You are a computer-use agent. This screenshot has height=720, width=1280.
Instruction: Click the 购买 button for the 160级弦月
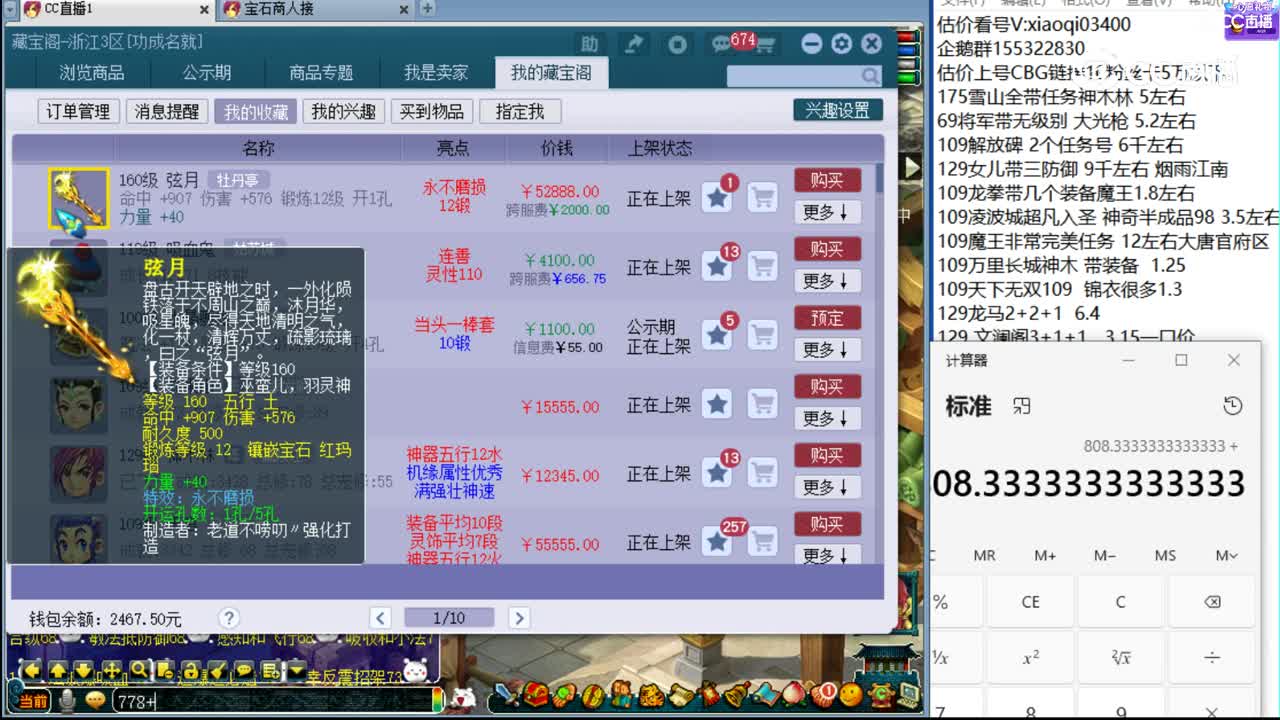(x=828, y=180)
